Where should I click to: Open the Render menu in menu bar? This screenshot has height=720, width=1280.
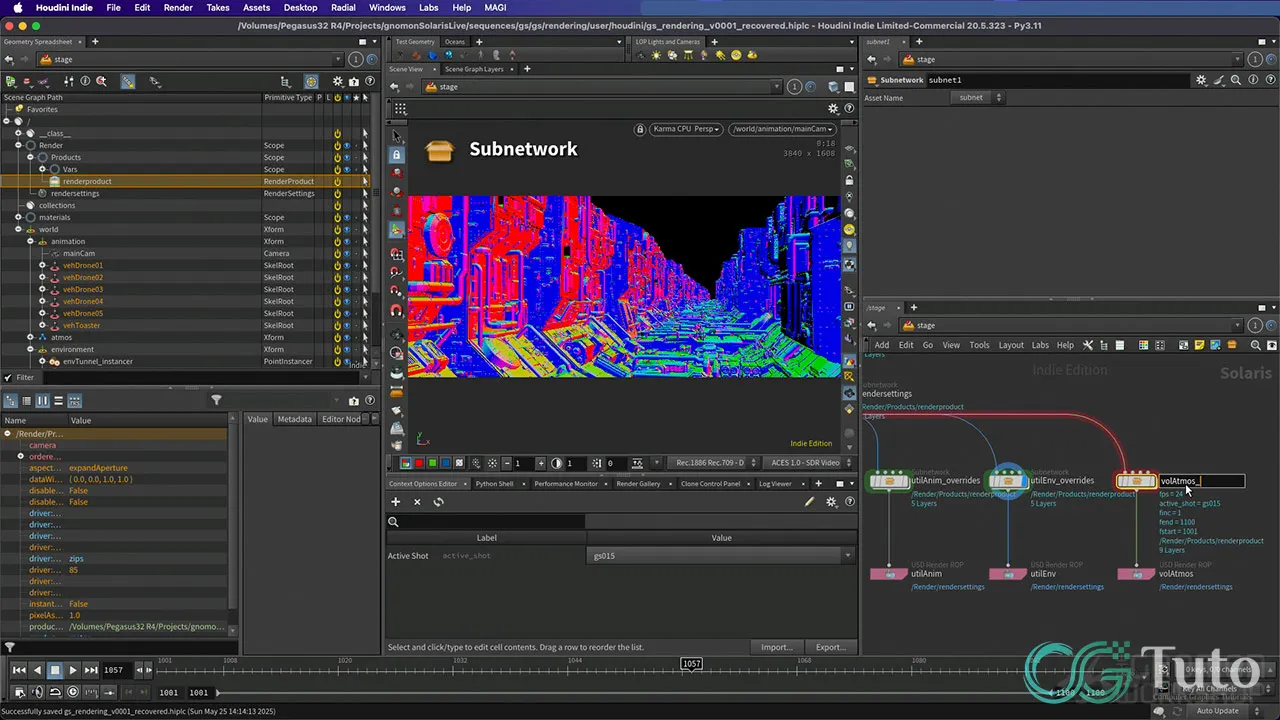pyautogui.click(x=178, y=7)
